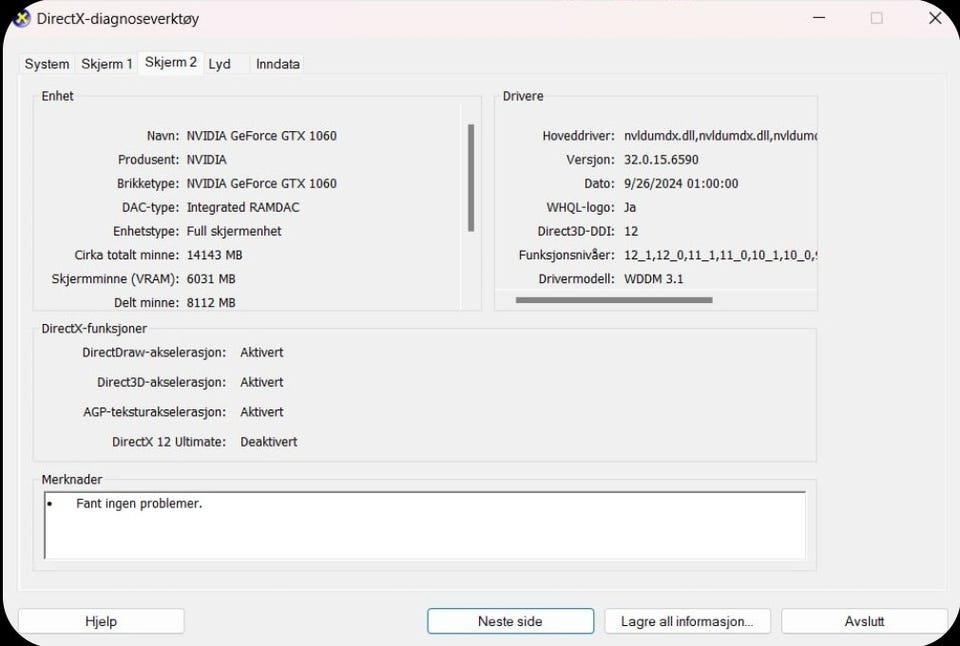Click the Drivere panel horizontal scrollbar
The width and height of the screenshot is (960, 646).
(614, 300)
